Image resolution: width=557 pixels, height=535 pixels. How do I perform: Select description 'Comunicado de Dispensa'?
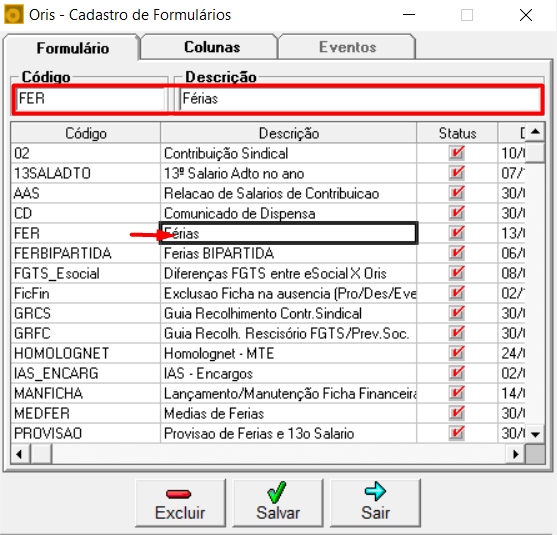(288, 213)
